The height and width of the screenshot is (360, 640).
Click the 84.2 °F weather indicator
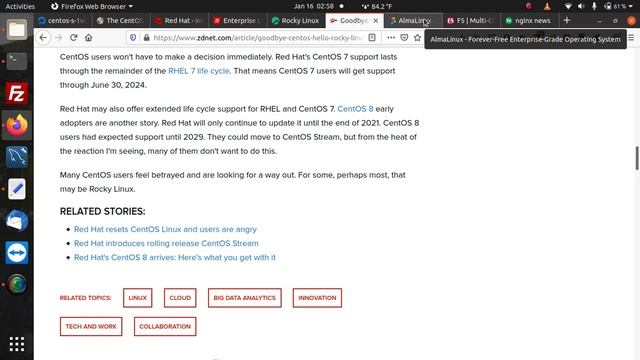(x=377, y=6)
